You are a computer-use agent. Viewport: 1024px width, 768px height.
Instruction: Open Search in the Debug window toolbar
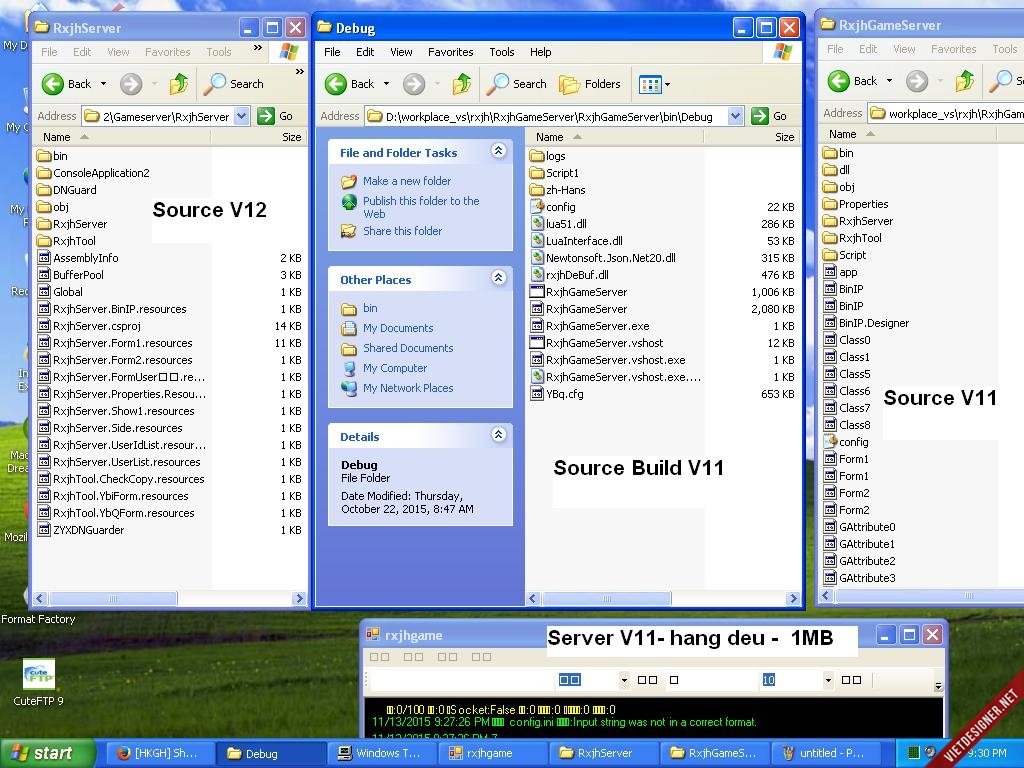pyautogui.click(x=517, y=84)
